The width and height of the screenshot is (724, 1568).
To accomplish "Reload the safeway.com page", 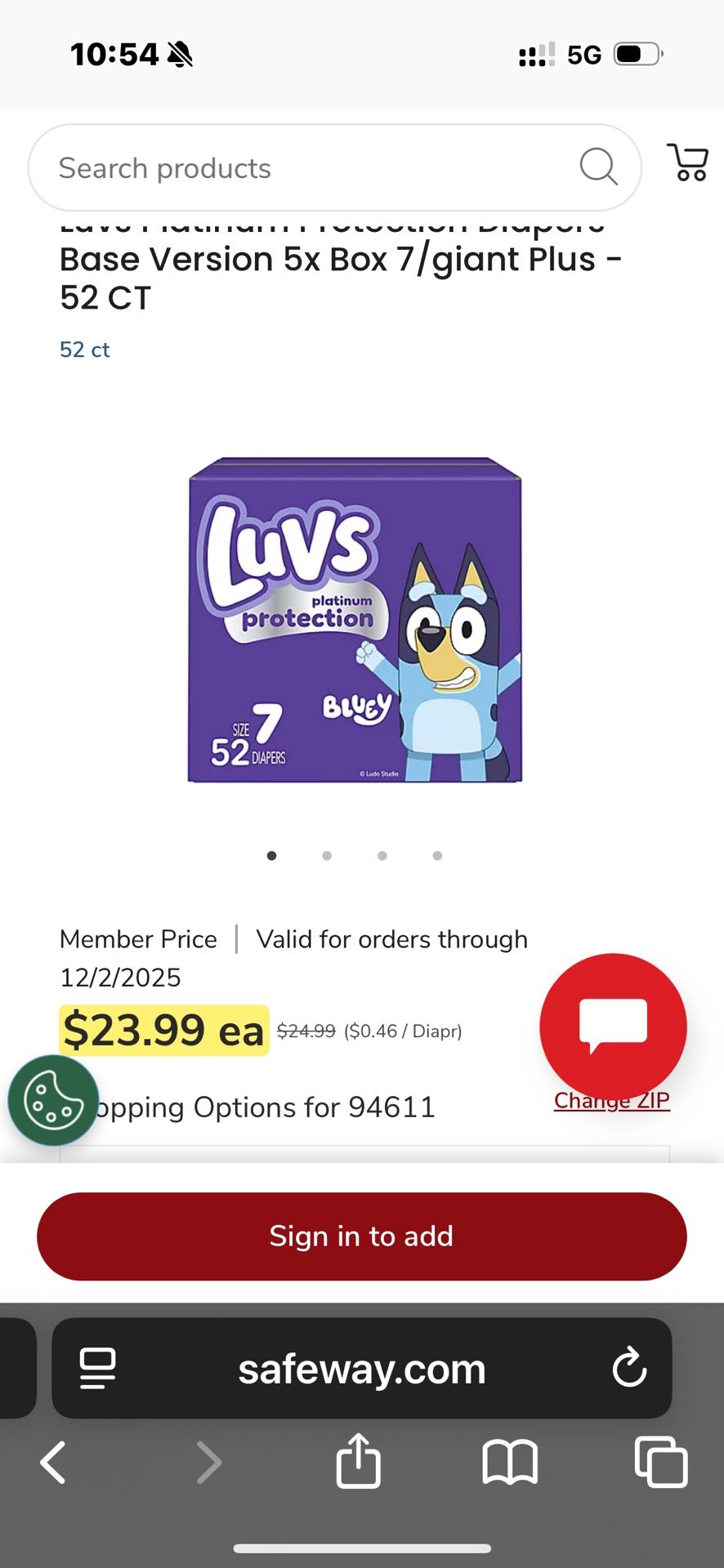I will point(629,1368).
